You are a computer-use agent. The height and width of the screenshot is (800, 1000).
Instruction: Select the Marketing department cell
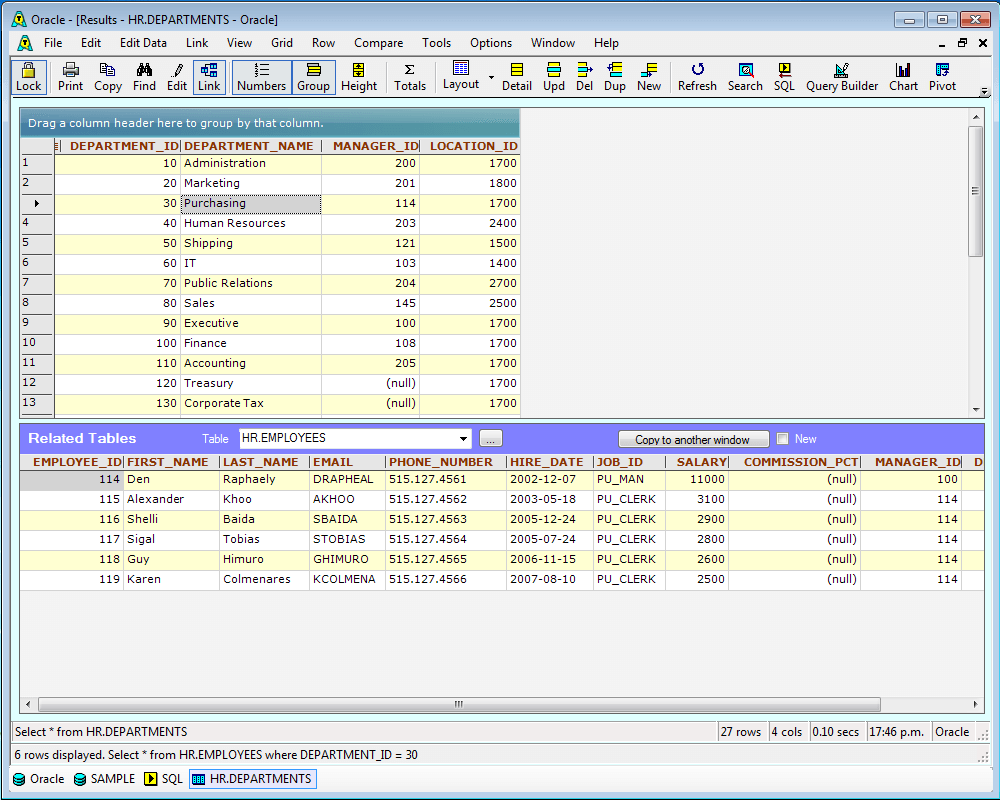(251, 183)
